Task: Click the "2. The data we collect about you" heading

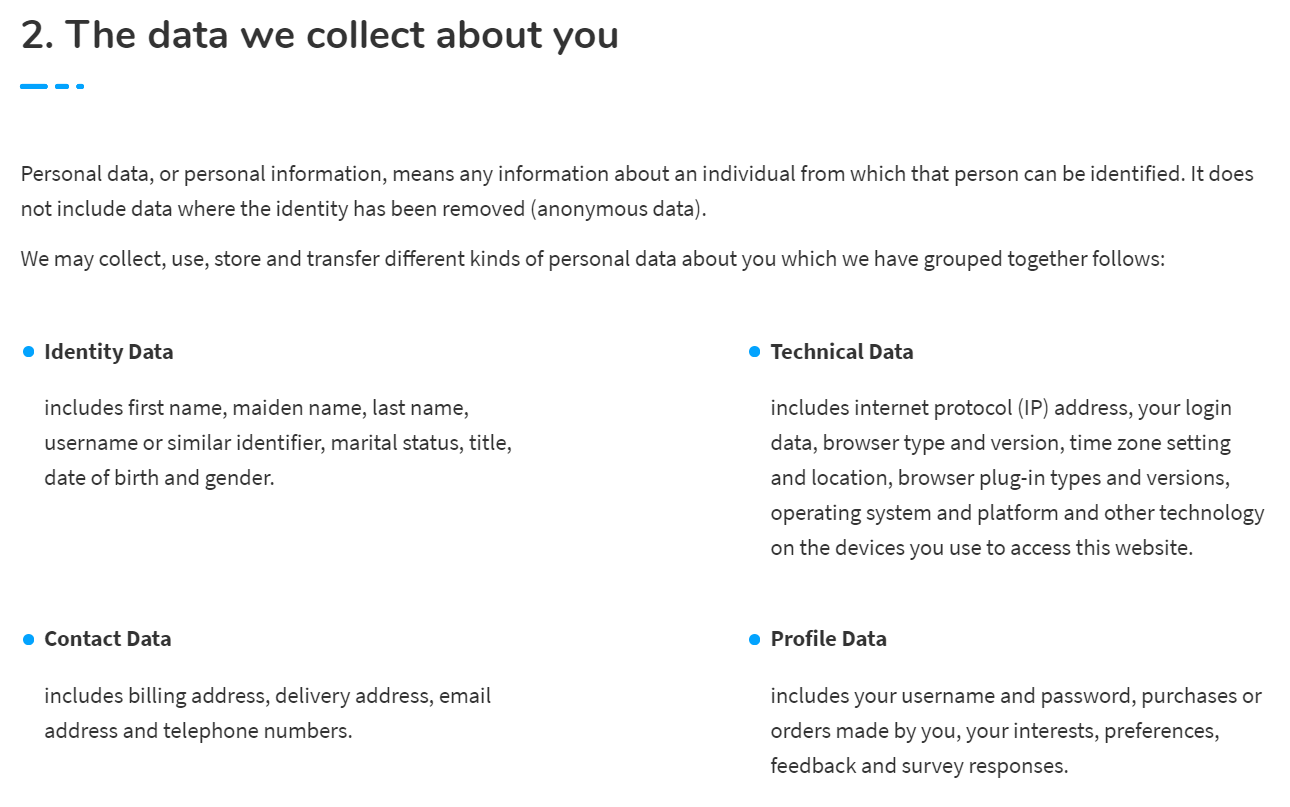Action: (320, 36)
